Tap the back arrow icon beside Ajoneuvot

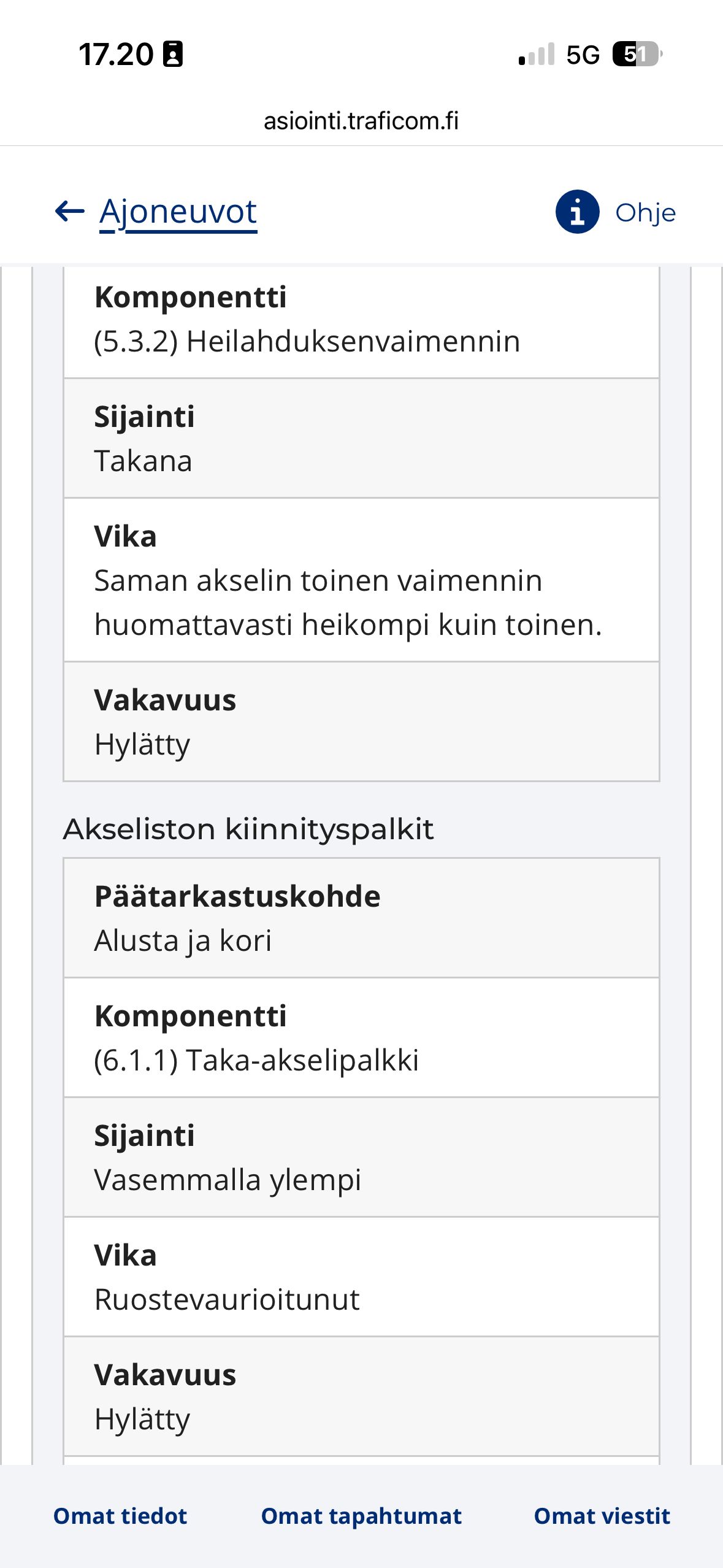pyautogui.click(x=69, y=212)
